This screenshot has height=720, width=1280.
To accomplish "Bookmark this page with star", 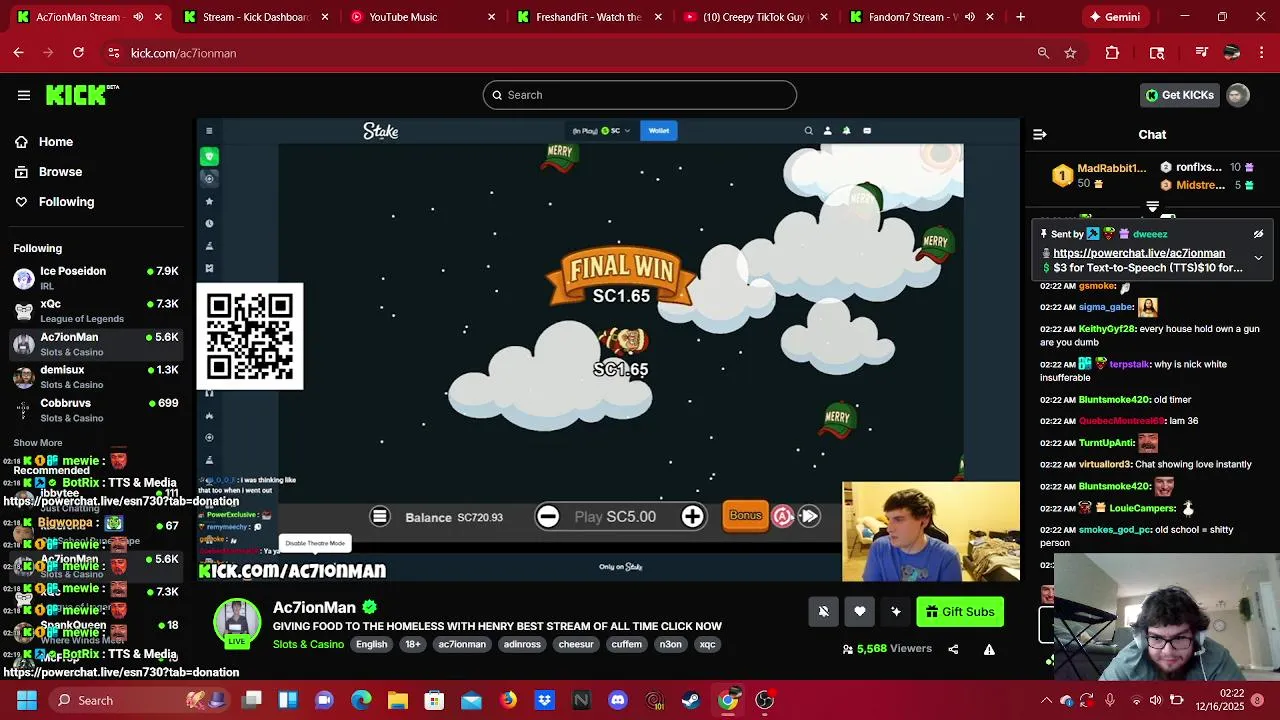I will (x=1070, y=53).
